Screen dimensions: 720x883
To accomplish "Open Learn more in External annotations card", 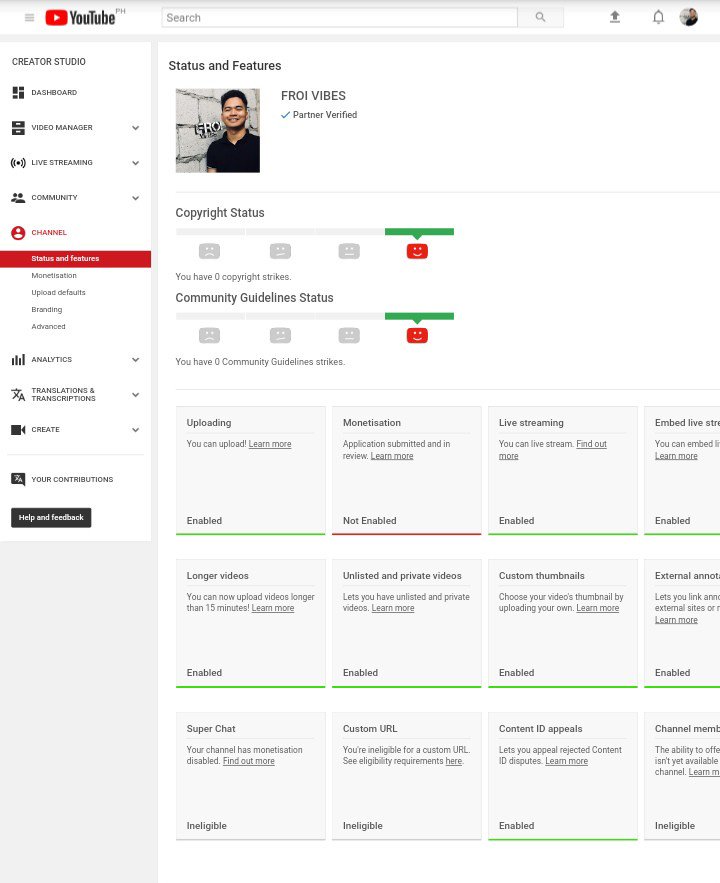I will click(x=676, y=619).
